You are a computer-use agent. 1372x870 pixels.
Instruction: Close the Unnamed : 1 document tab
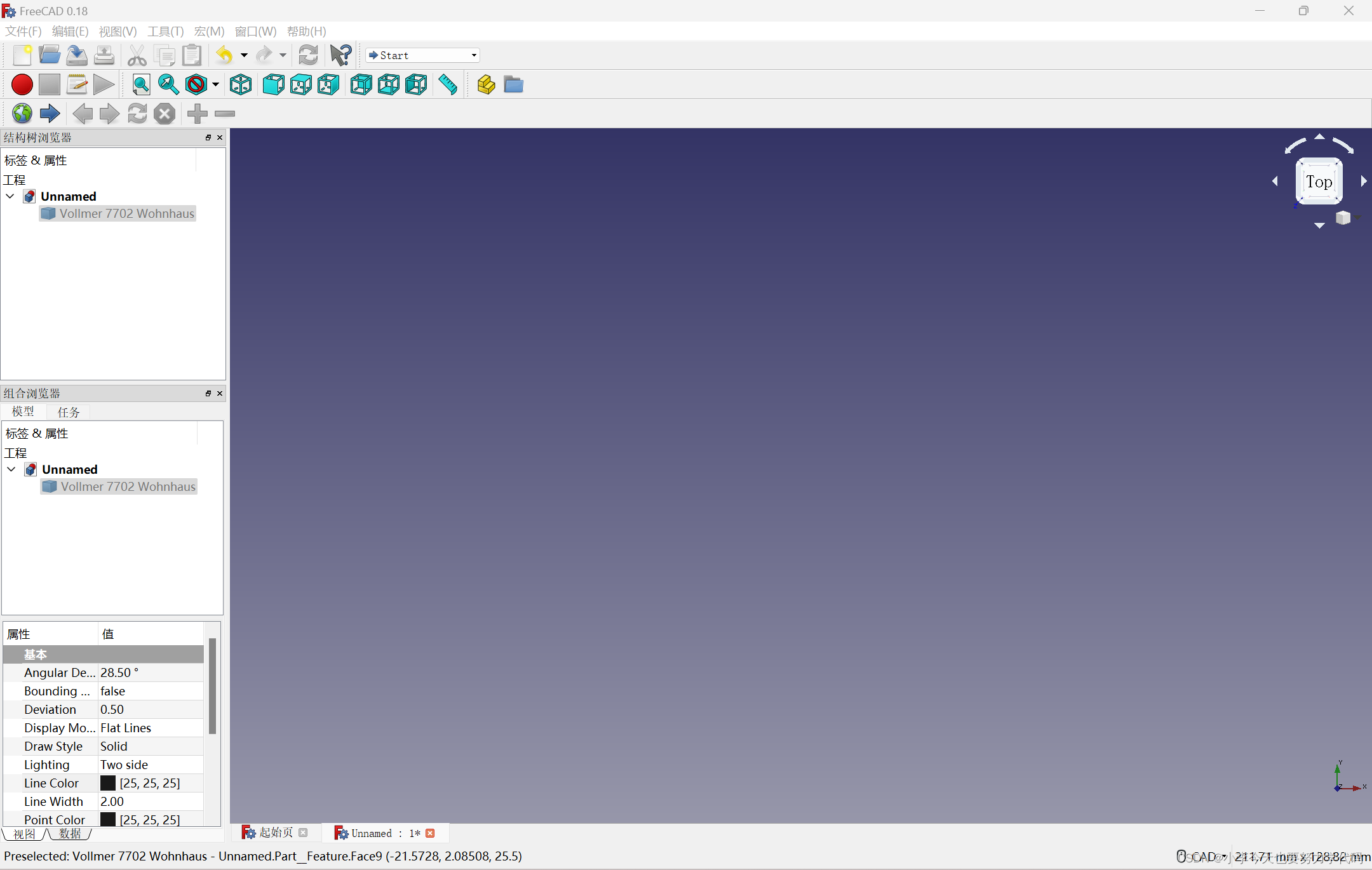(431, 833)
